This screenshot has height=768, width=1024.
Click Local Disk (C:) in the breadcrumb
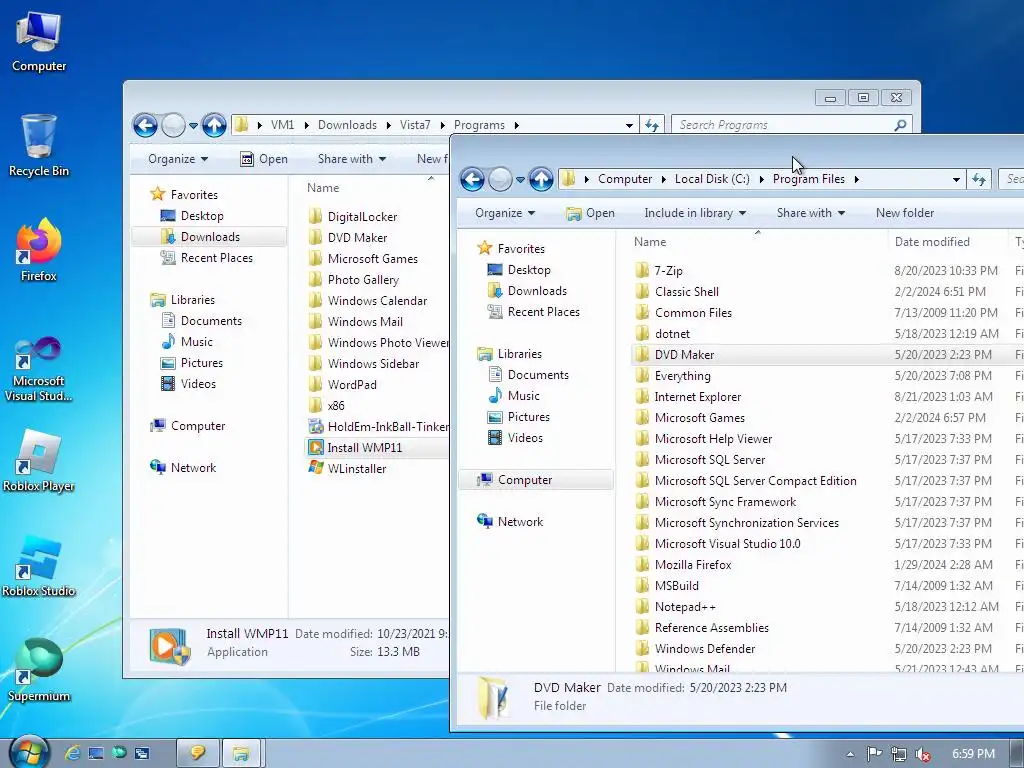(x=712, y=179)
